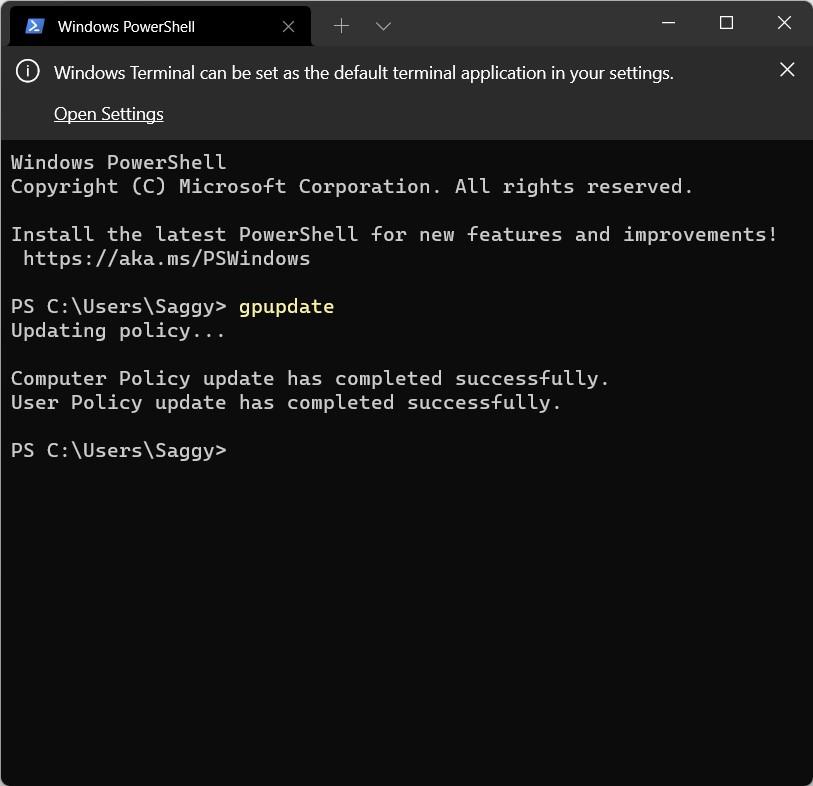The image size is (813, 786).
Task: Expand the new tab profile dropdown chevron
Action: click(x=383, y=26)
